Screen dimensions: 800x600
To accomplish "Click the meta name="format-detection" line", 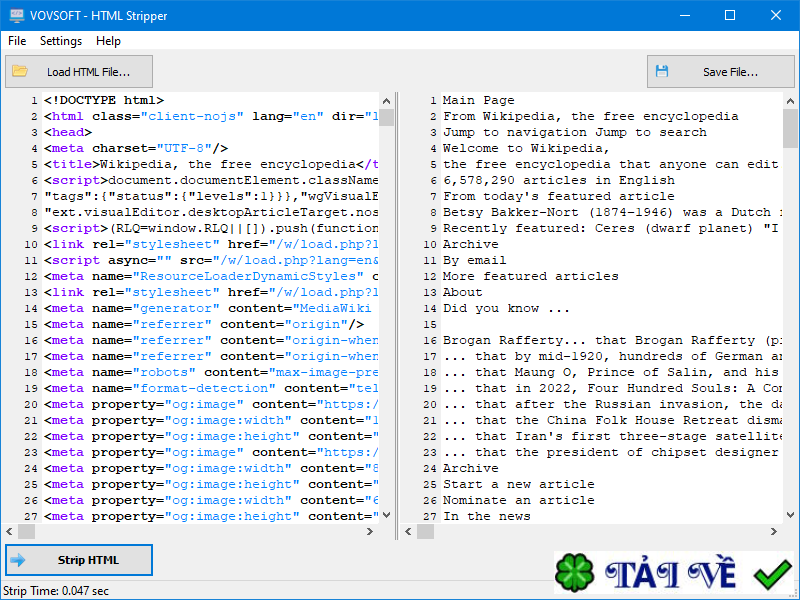I will 211,389.
